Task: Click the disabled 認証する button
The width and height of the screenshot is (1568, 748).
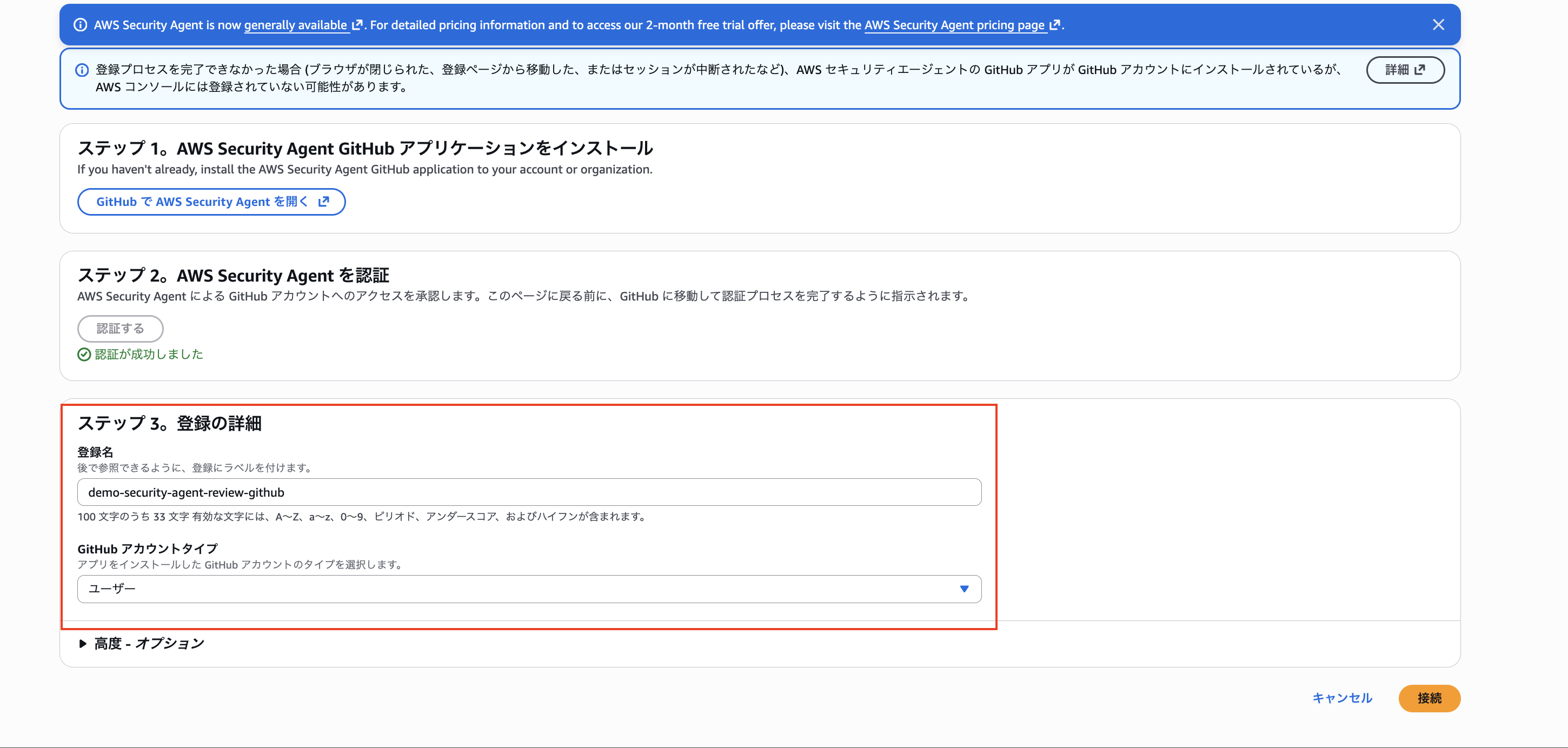Action: tap(120, 328)
